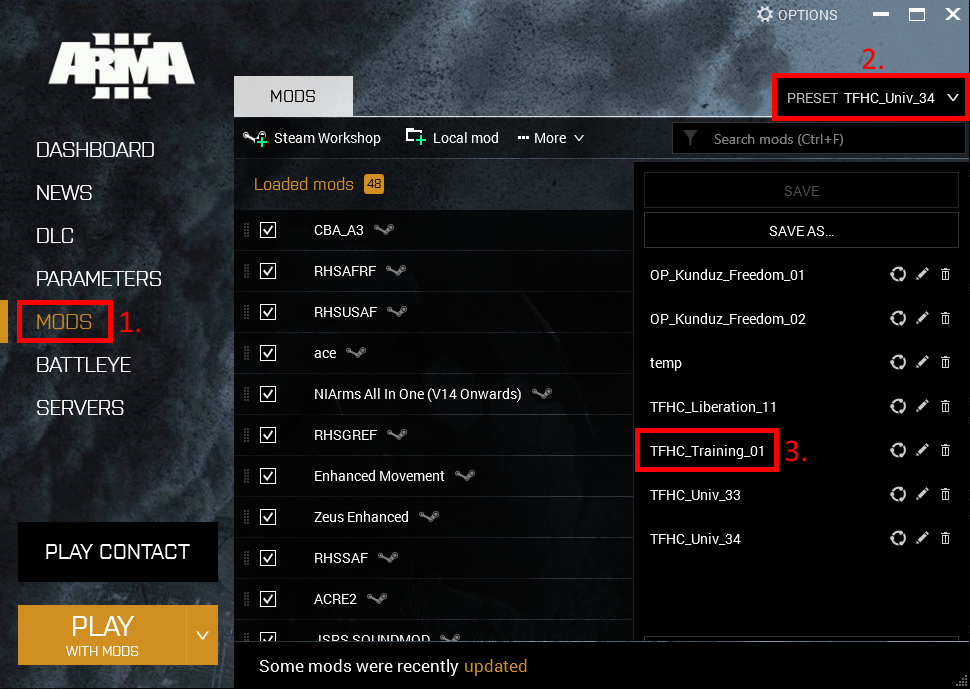Viewport: 970px width, 689px height.
Task: Click the share icon for OP_Kunduz_Freedom_02 preset
Action: (898, 318)
